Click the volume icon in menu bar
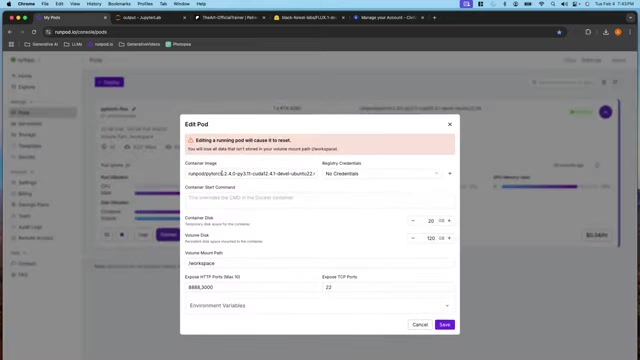This screenshot has width=640, height=360. (x=564, y=4)
